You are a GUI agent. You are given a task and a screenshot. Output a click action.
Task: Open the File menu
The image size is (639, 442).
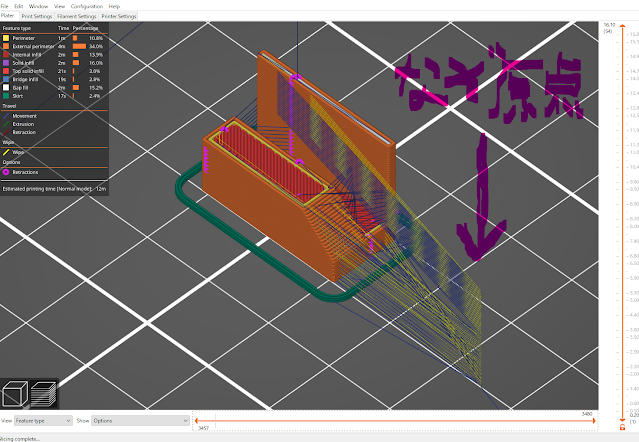pos(4,6)
